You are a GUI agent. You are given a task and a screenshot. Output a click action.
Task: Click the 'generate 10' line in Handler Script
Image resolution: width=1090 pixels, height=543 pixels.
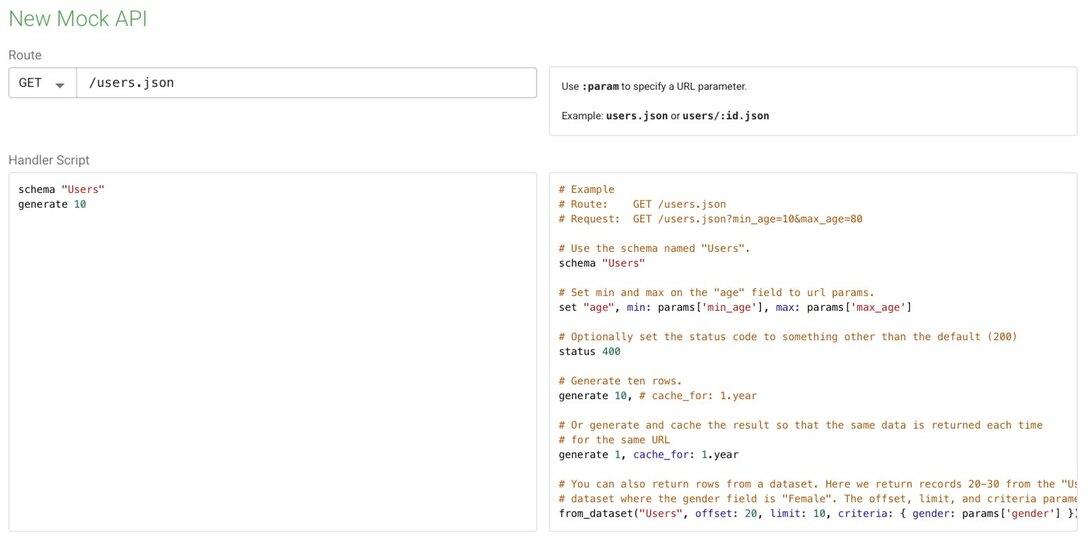tap(52, 204)
